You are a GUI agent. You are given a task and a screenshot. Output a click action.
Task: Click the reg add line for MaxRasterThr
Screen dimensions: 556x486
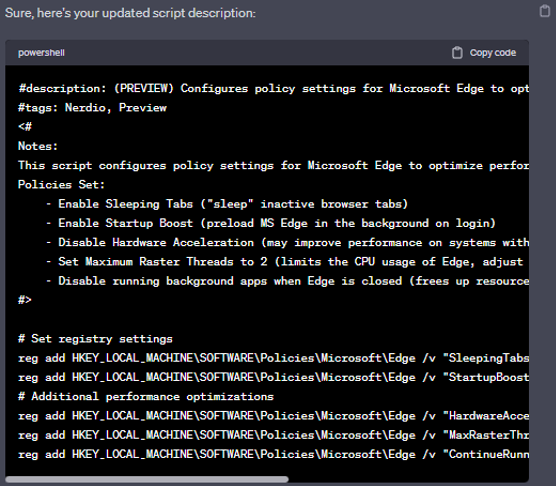coord(273,435)
